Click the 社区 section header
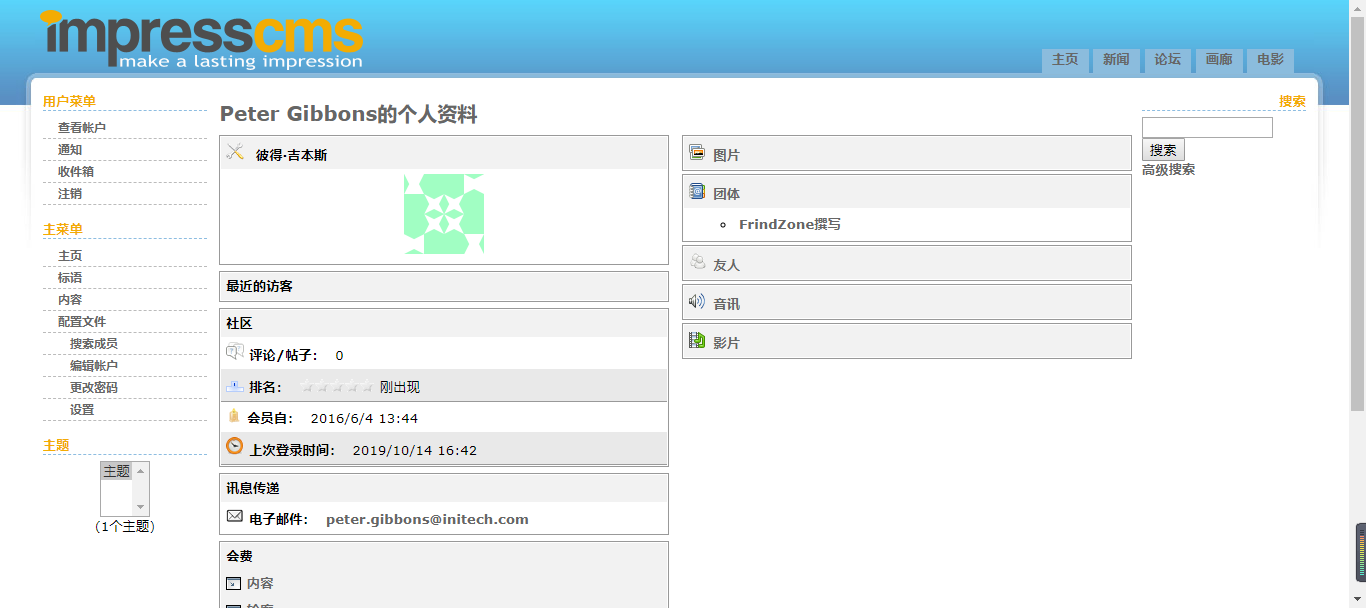 point(444,323)
